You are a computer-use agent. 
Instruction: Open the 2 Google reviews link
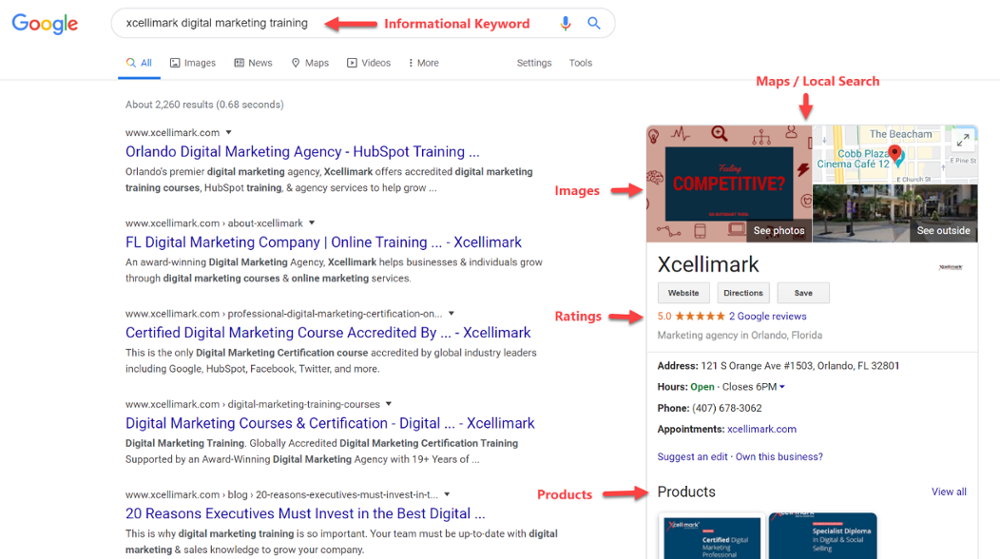(768, 316)
